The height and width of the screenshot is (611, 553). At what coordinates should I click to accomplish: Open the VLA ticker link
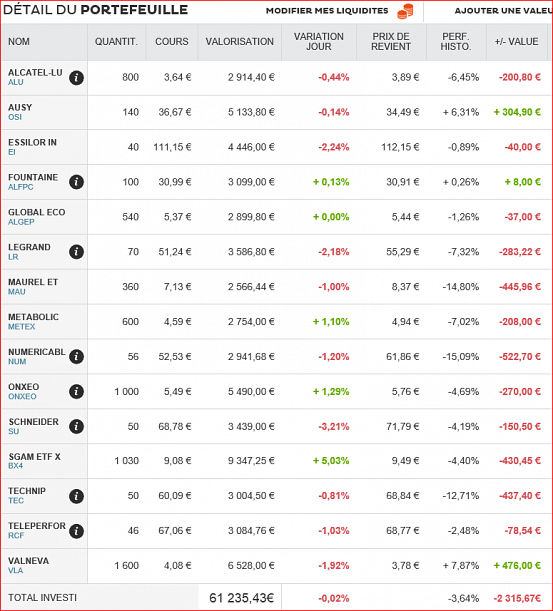tap(16, 570)
